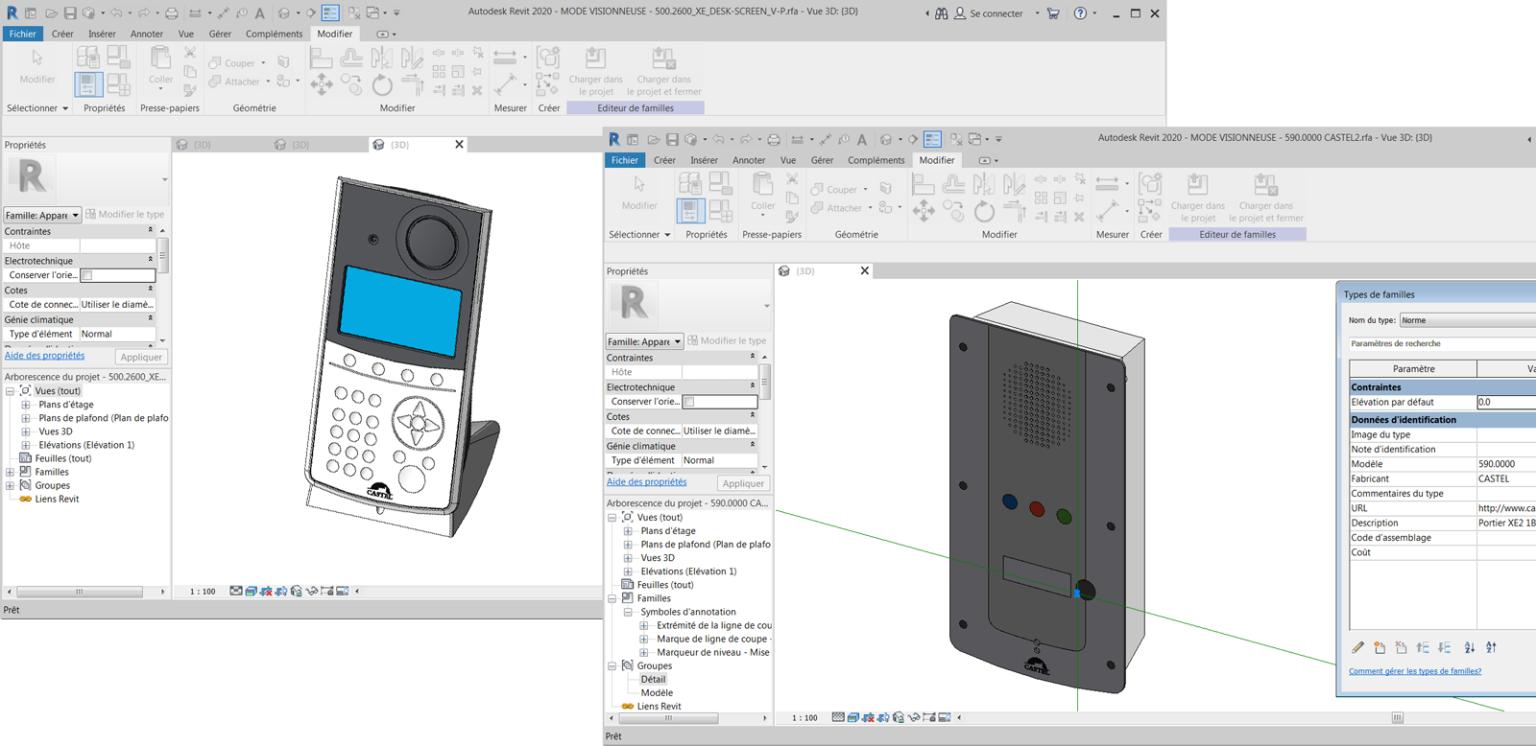Open the Insérer ribbon tab in the CASTEL2 window

704,160
